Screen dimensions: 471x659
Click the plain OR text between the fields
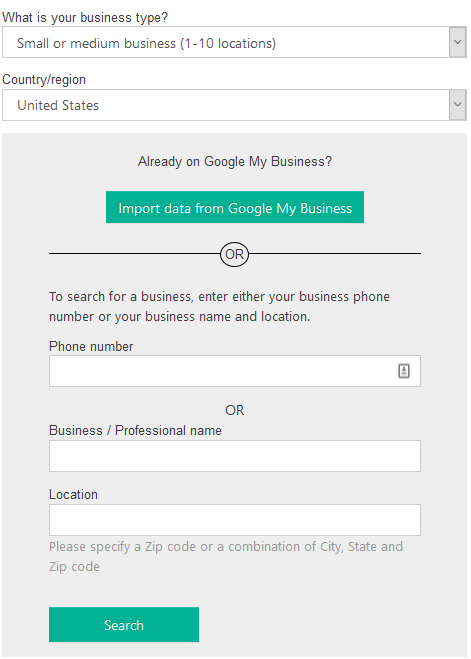pyautogui.click(x=234, y=410)
